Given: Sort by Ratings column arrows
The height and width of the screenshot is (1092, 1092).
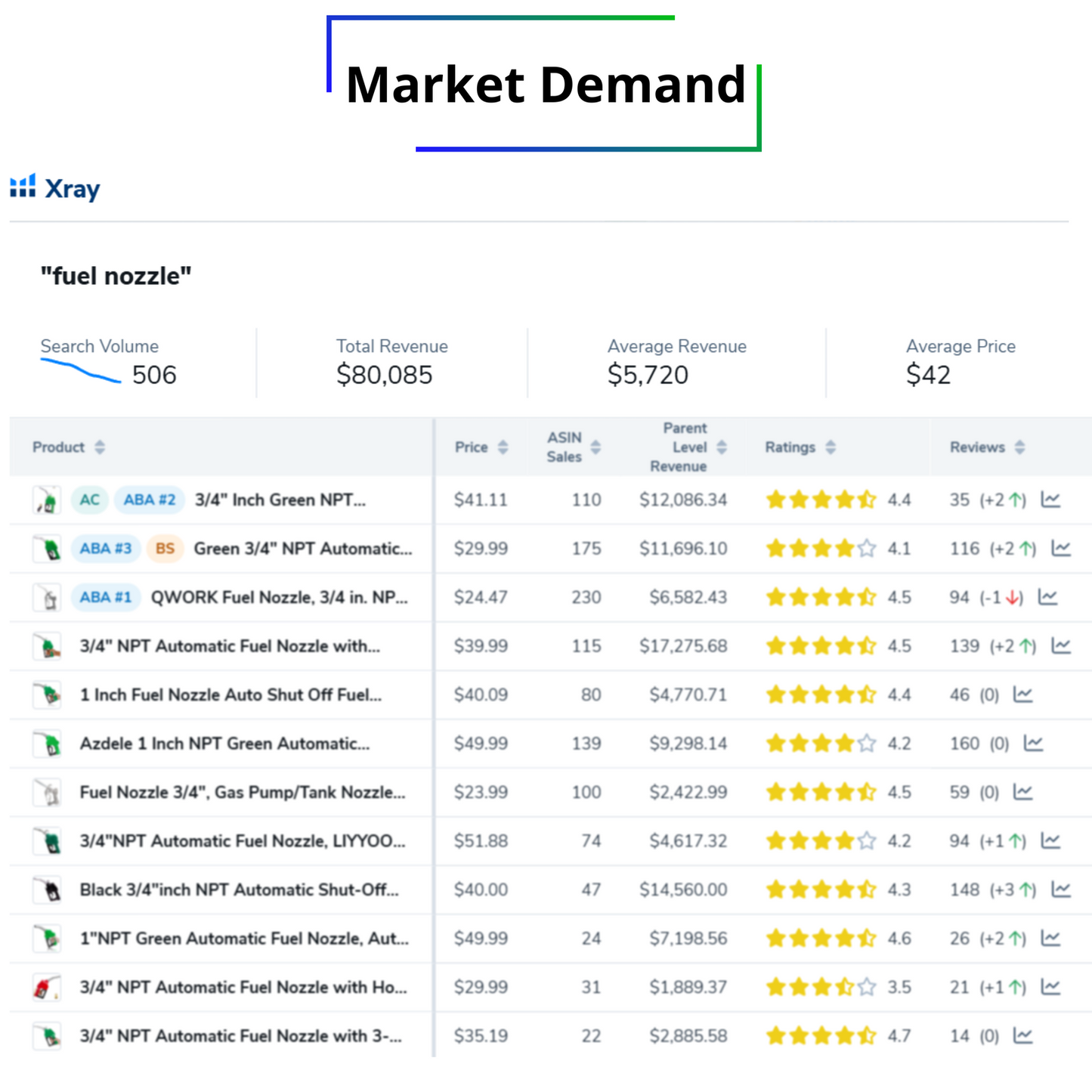Looking at the screenshot, I should [831, 447].
